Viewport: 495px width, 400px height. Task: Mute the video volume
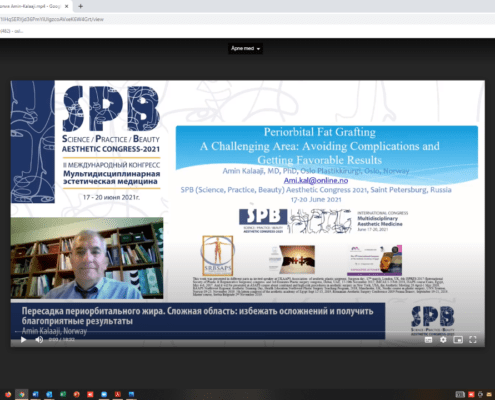(39, 339)
